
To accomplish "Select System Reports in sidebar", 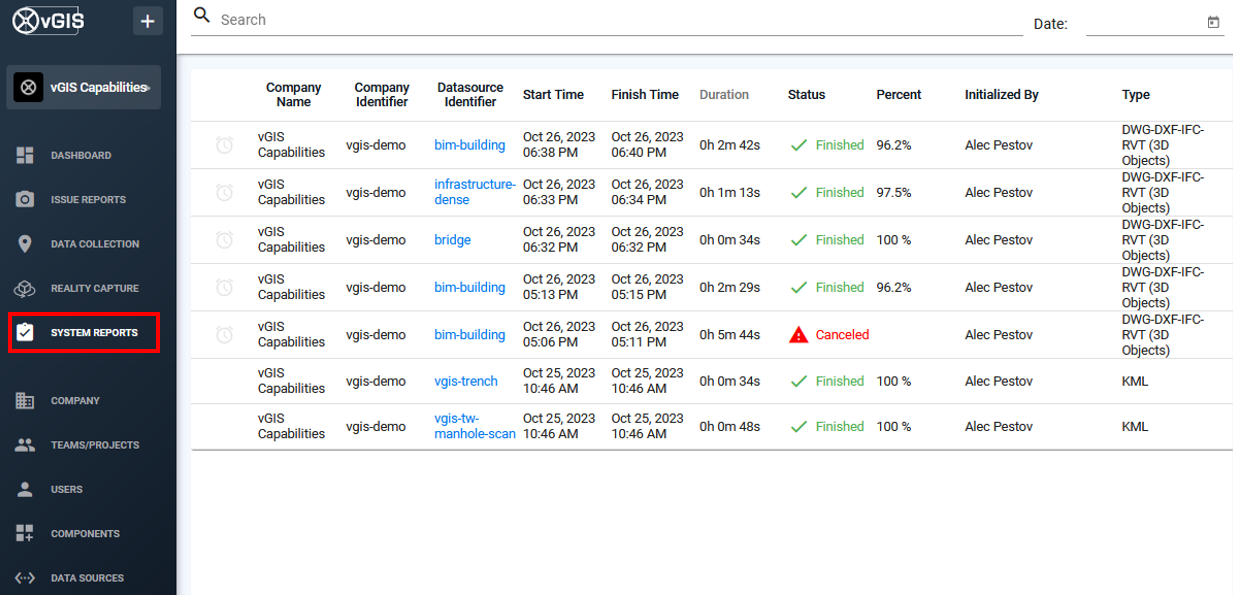I will tap(84, 332).
